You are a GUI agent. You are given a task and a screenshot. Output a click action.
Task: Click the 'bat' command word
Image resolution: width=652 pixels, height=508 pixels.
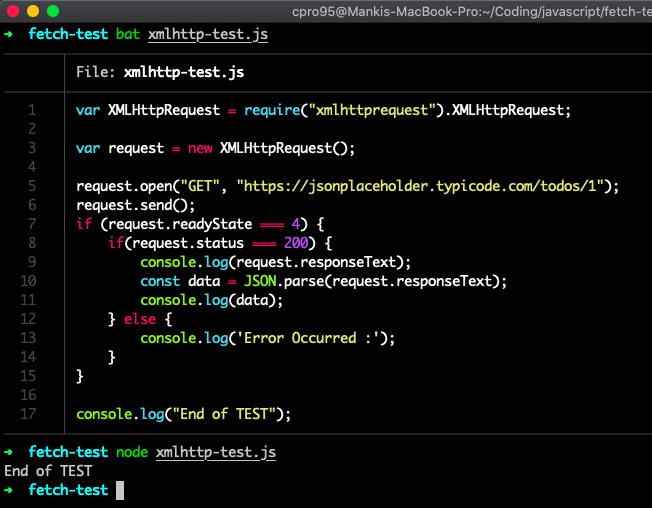pos(128,34)
